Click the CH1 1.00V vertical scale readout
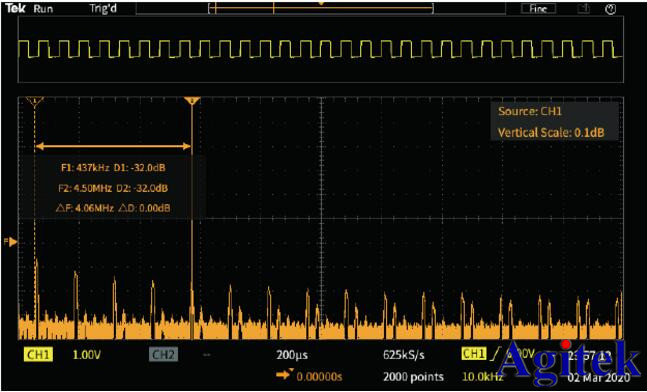Image resolution: width=647 pixels, height=392 pixels. tap(86, 355)
